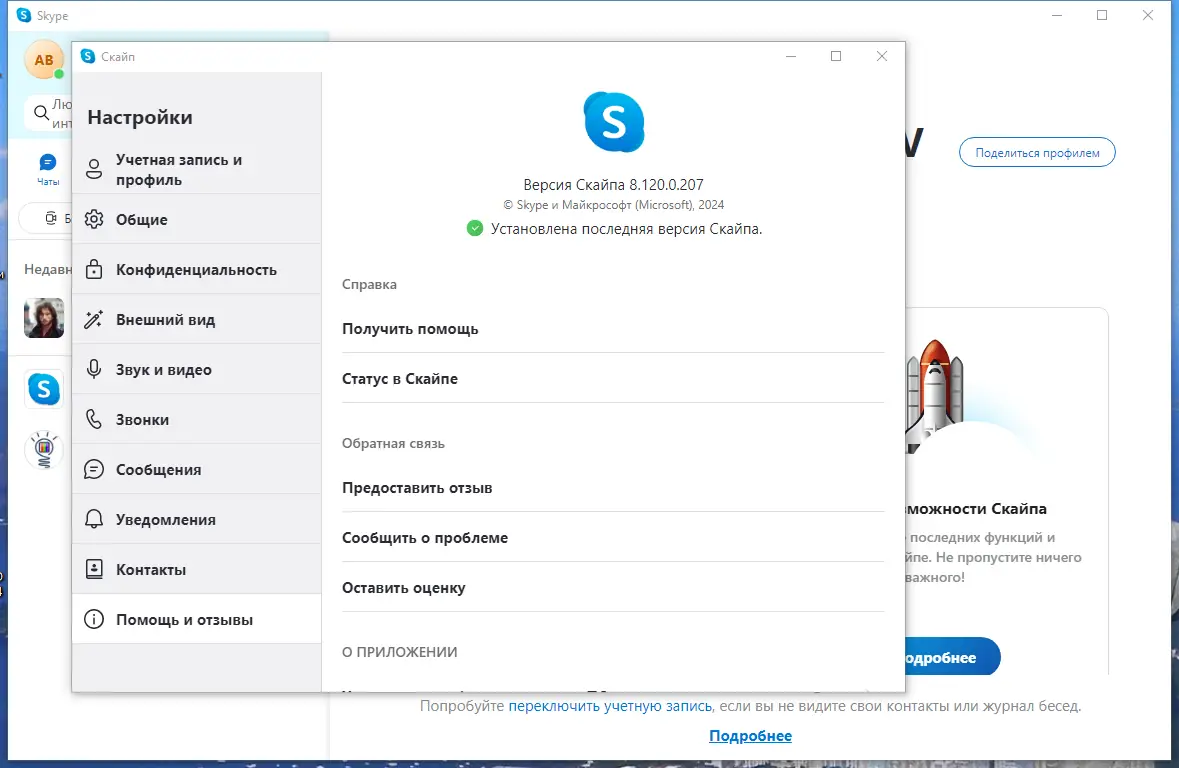Click the green checkmark update status icon
The image size is (1179, 768).
[474, 228]
